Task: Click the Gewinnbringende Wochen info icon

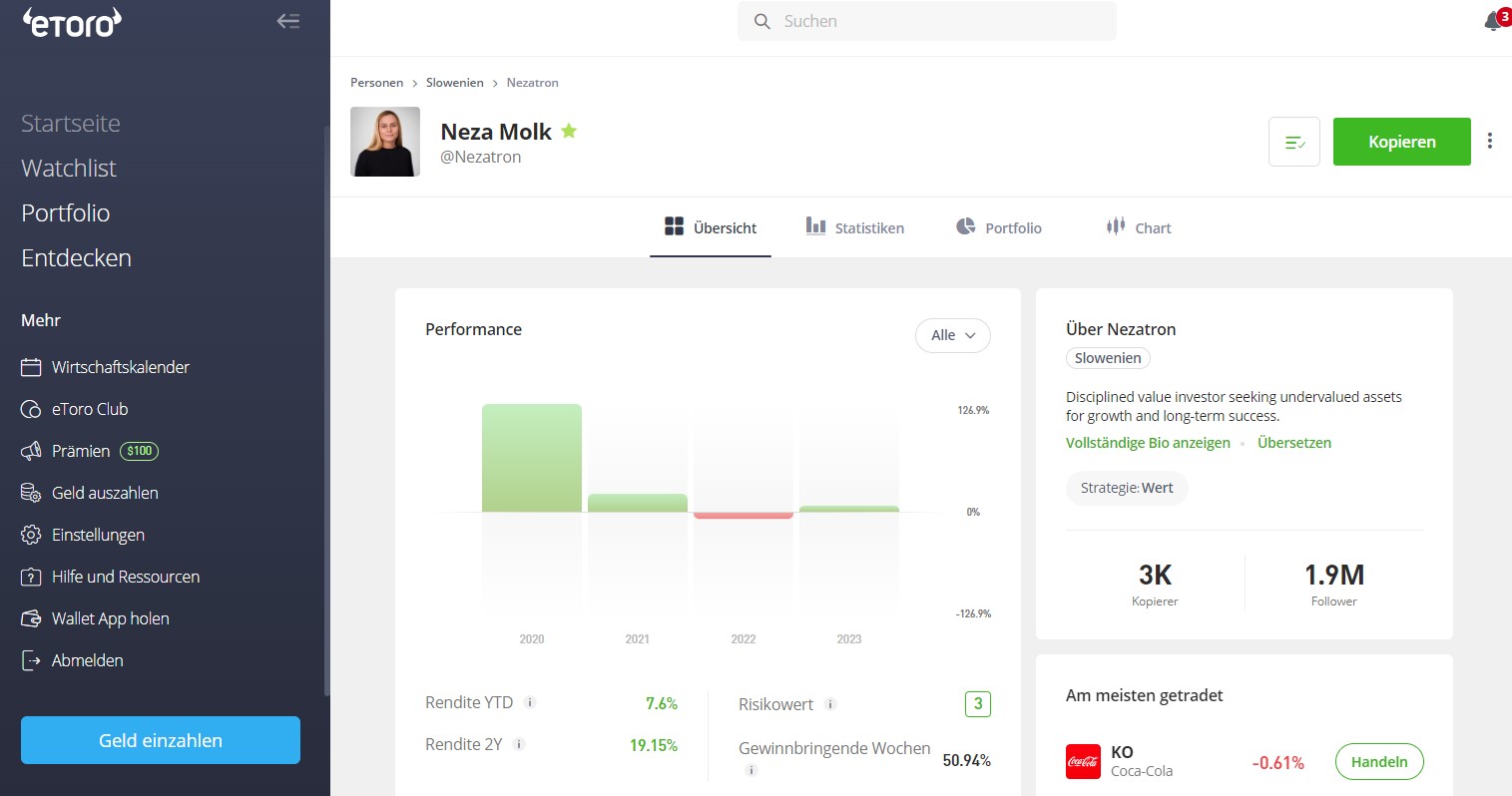Action: pos(752,770)
